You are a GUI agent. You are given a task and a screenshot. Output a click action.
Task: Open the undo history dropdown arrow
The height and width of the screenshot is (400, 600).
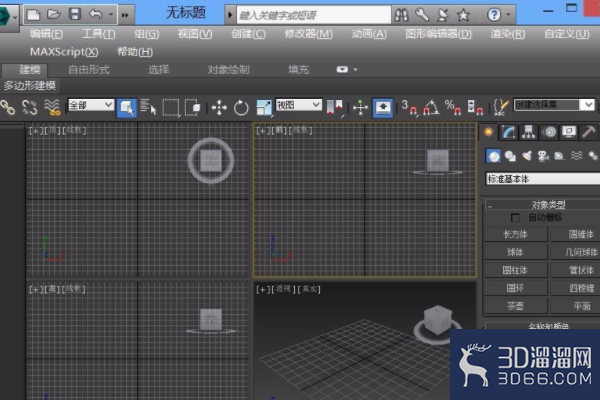click(111, 15)
